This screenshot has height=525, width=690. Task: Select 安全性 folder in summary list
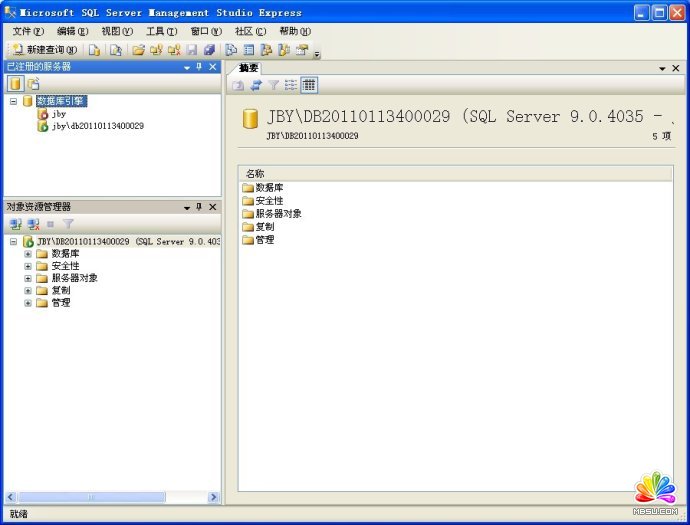click(x=263, y=201)
